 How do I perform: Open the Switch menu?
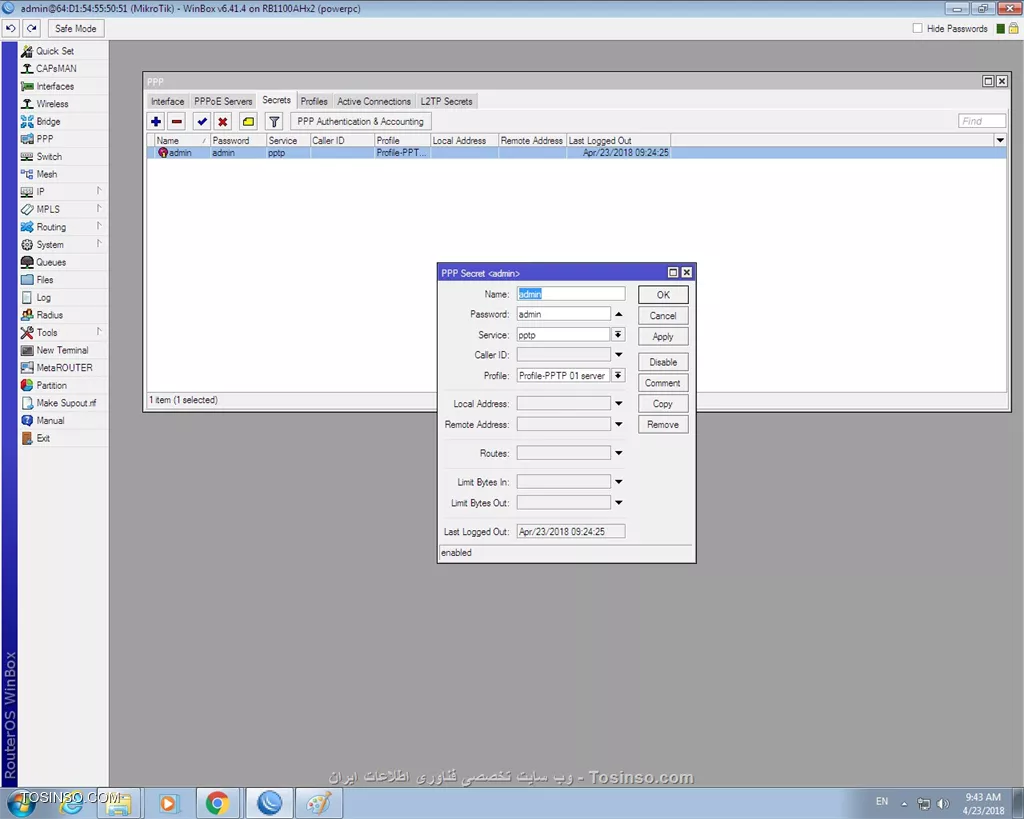(x=63, y=157)
